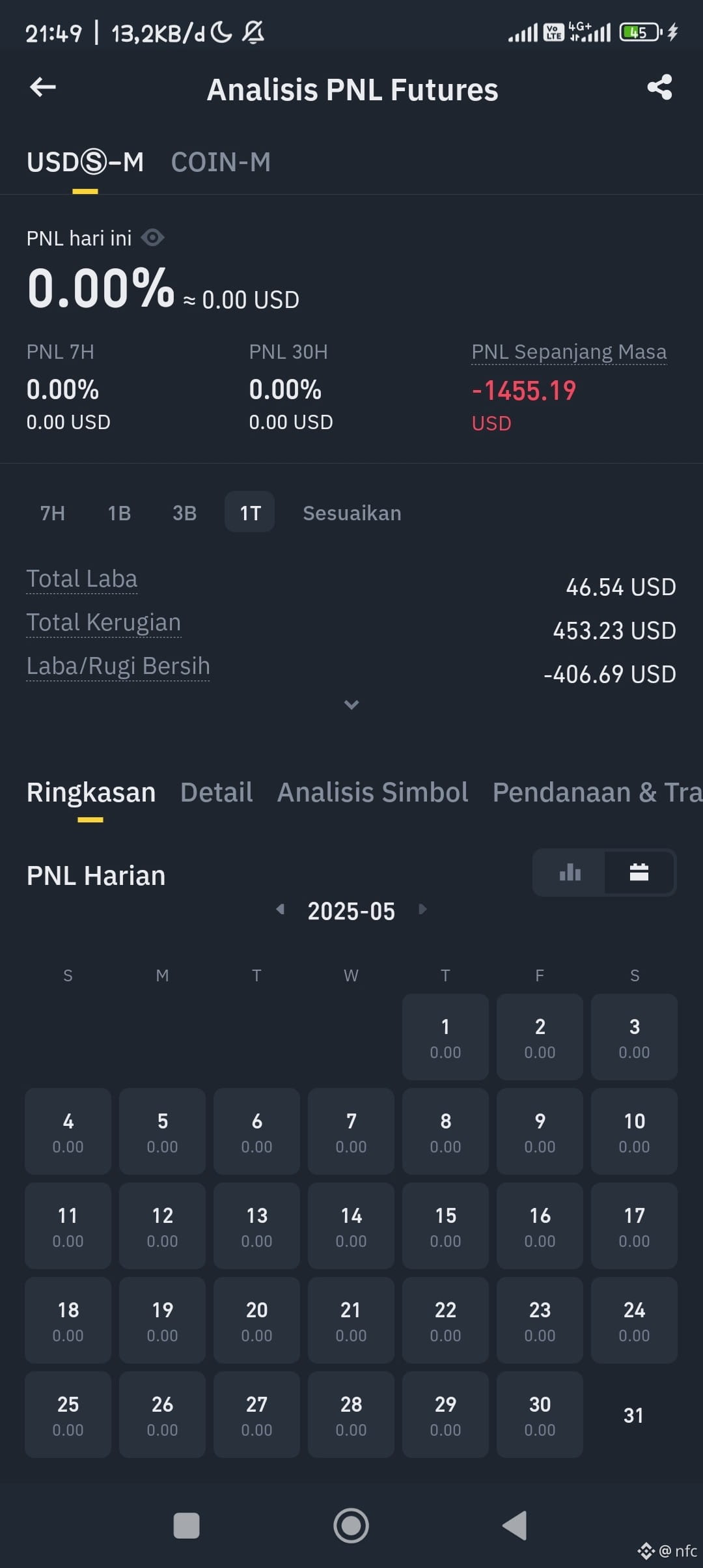Go to next month arrow
Image resolution: width=703 pixels, height=1568 pixels.
click(x=422, y=909)
